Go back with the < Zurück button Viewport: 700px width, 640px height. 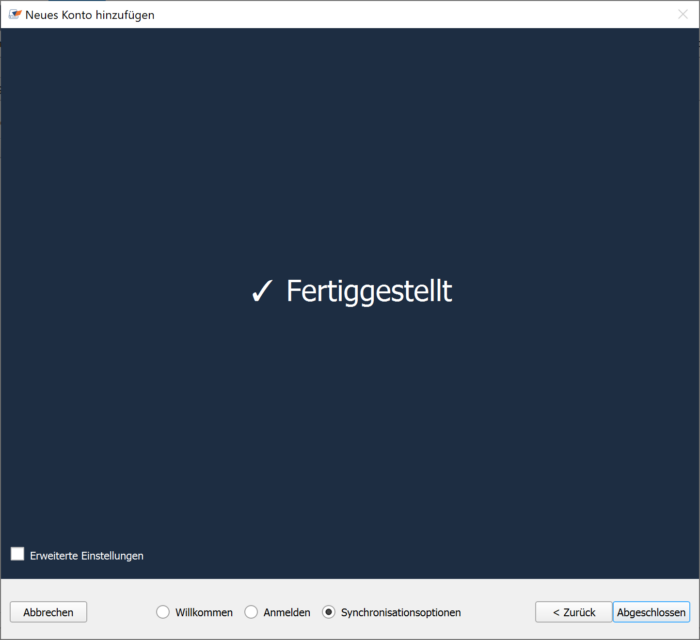pyautogui.click(x=573, y=612)
